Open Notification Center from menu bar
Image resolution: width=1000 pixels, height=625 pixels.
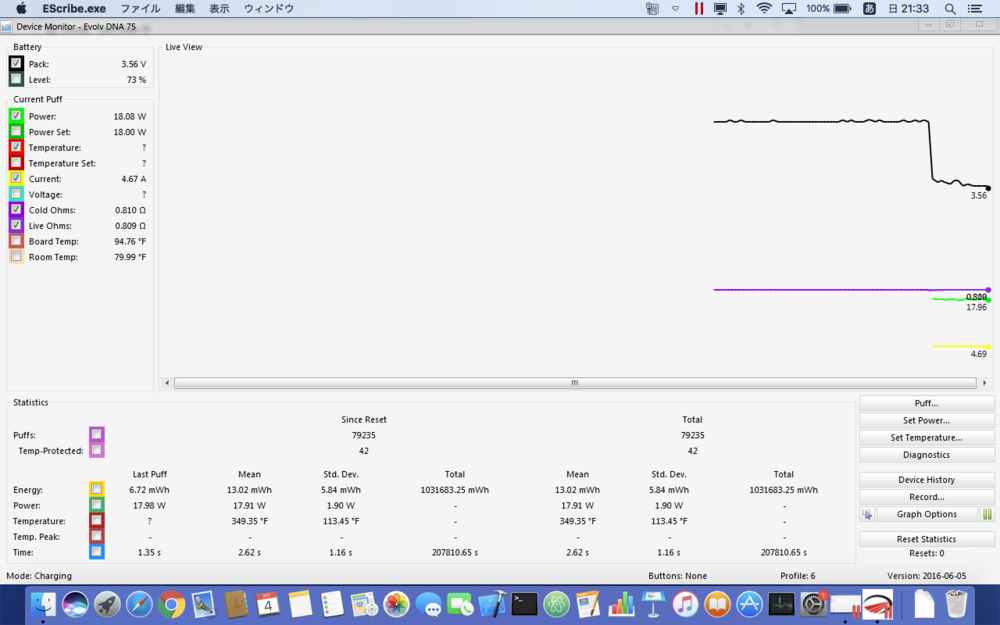point(975,8)
